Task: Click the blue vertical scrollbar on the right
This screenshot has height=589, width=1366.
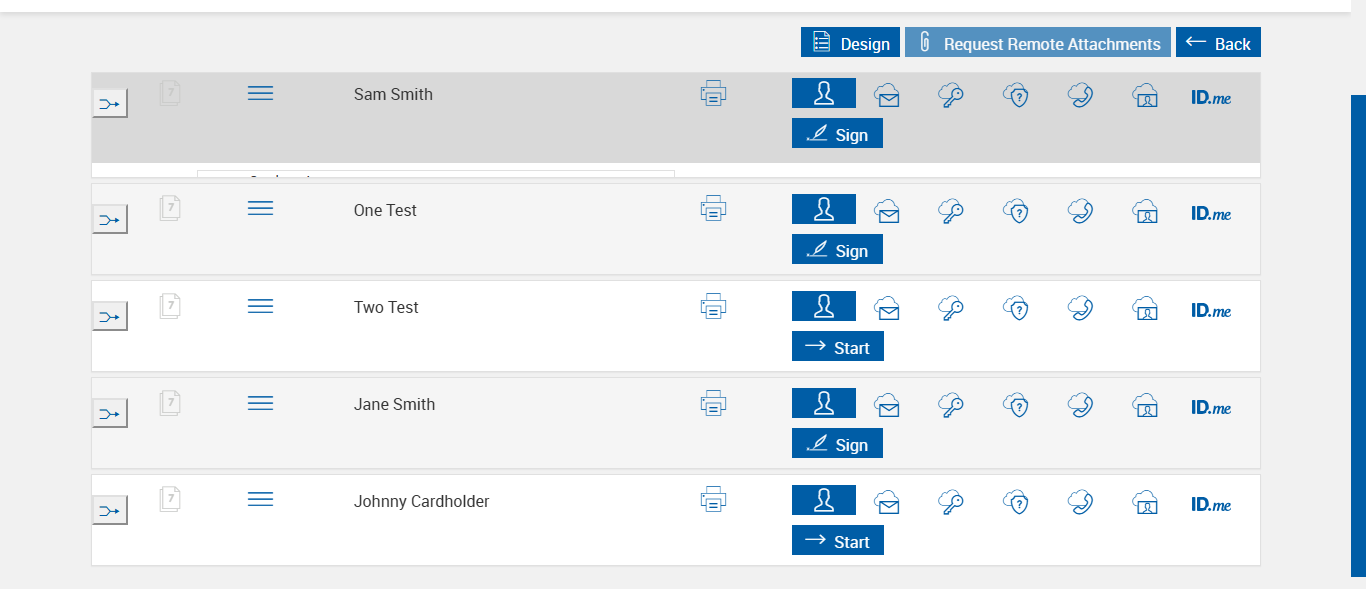Action: [x=1358, y=335]
